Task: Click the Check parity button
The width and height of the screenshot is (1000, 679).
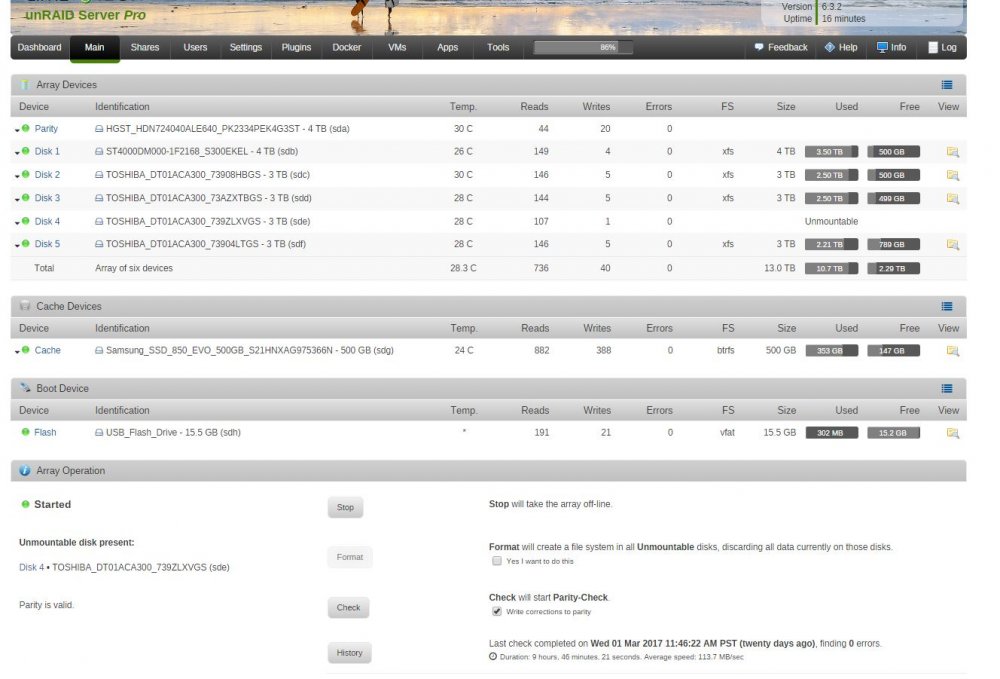Action: [x=348, y=608]
